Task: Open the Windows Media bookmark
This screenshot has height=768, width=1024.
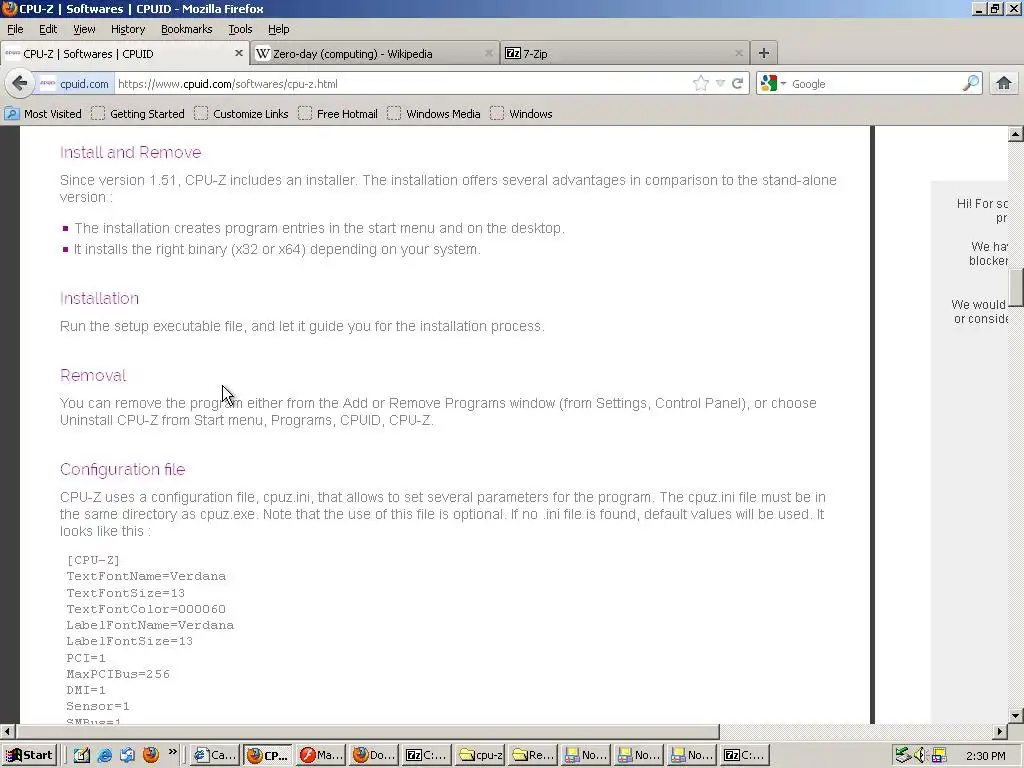Action: [x=434, y=114]
